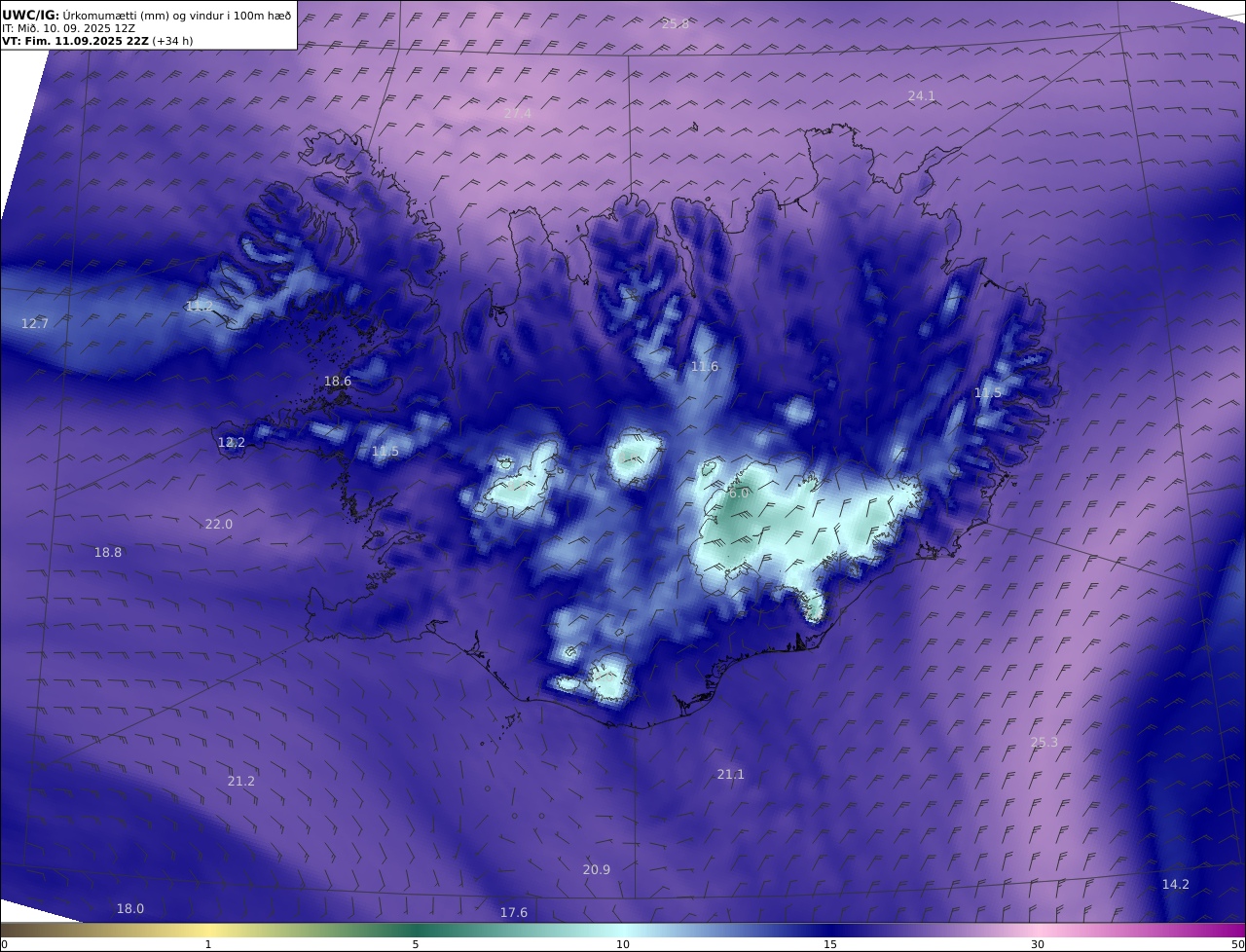Pick the 20.9 value label
Viewport: 1246px width, 952px height.
click(596, 869)
